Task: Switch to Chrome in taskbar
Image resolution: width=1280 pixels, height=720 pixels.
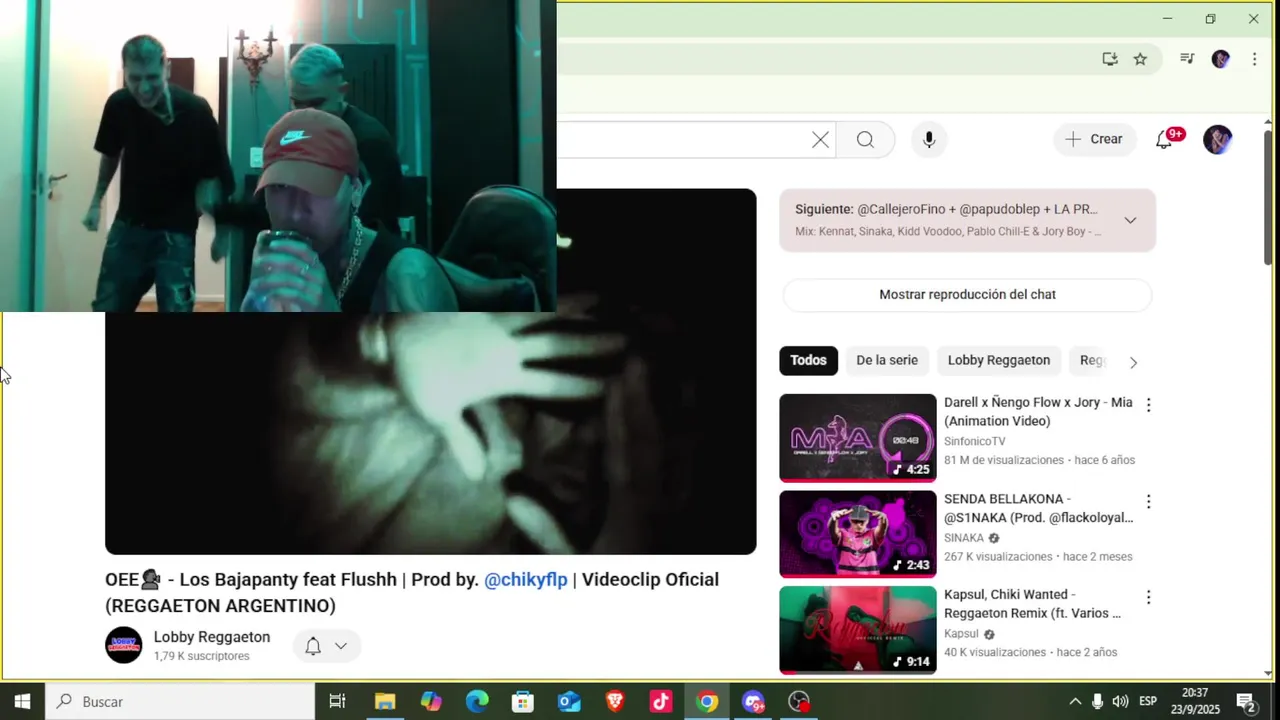Action: (x=707, y=702)
